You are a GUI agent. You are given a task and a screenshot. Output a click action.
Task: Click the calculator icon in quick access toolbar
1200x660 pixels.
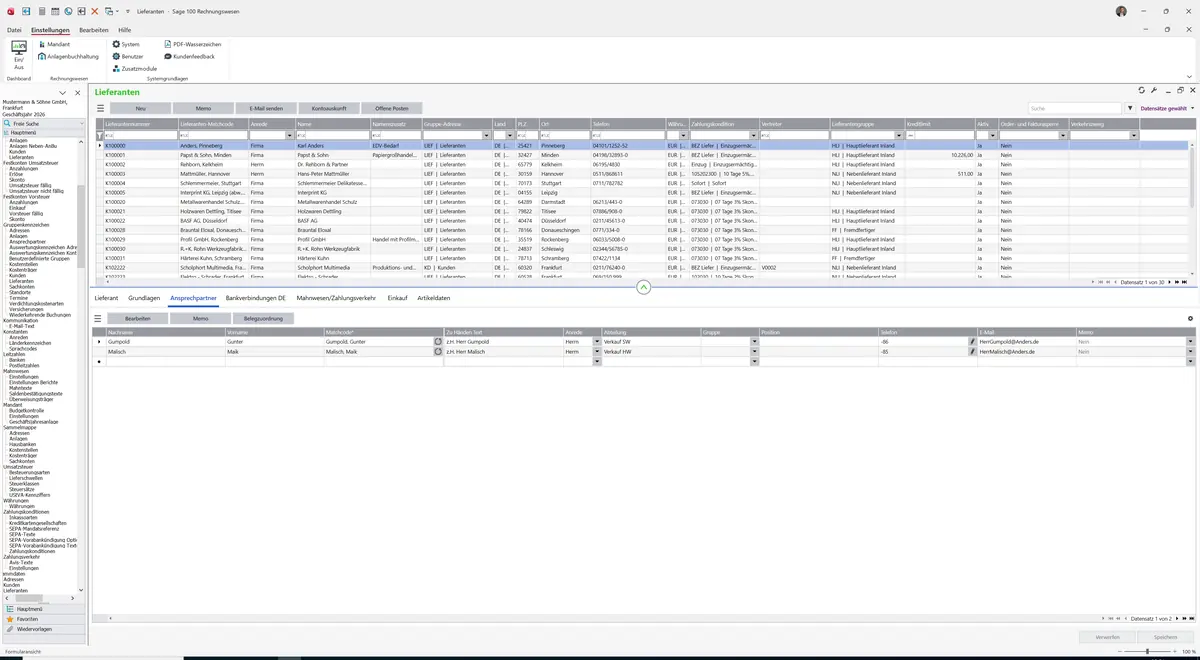click(x=41, y=10)
